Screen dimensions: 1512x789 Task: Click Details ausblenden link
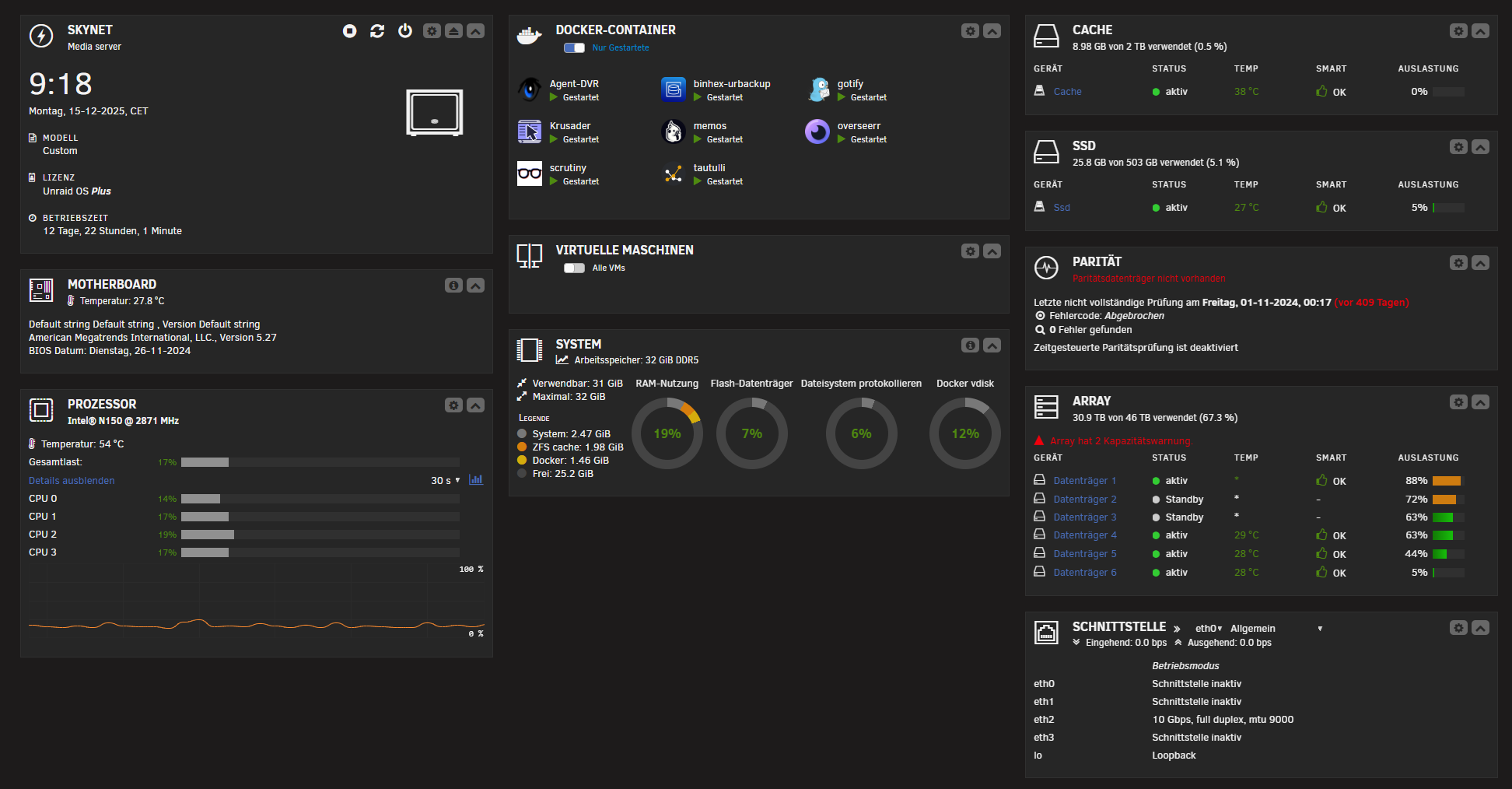(x=72, y=481)
